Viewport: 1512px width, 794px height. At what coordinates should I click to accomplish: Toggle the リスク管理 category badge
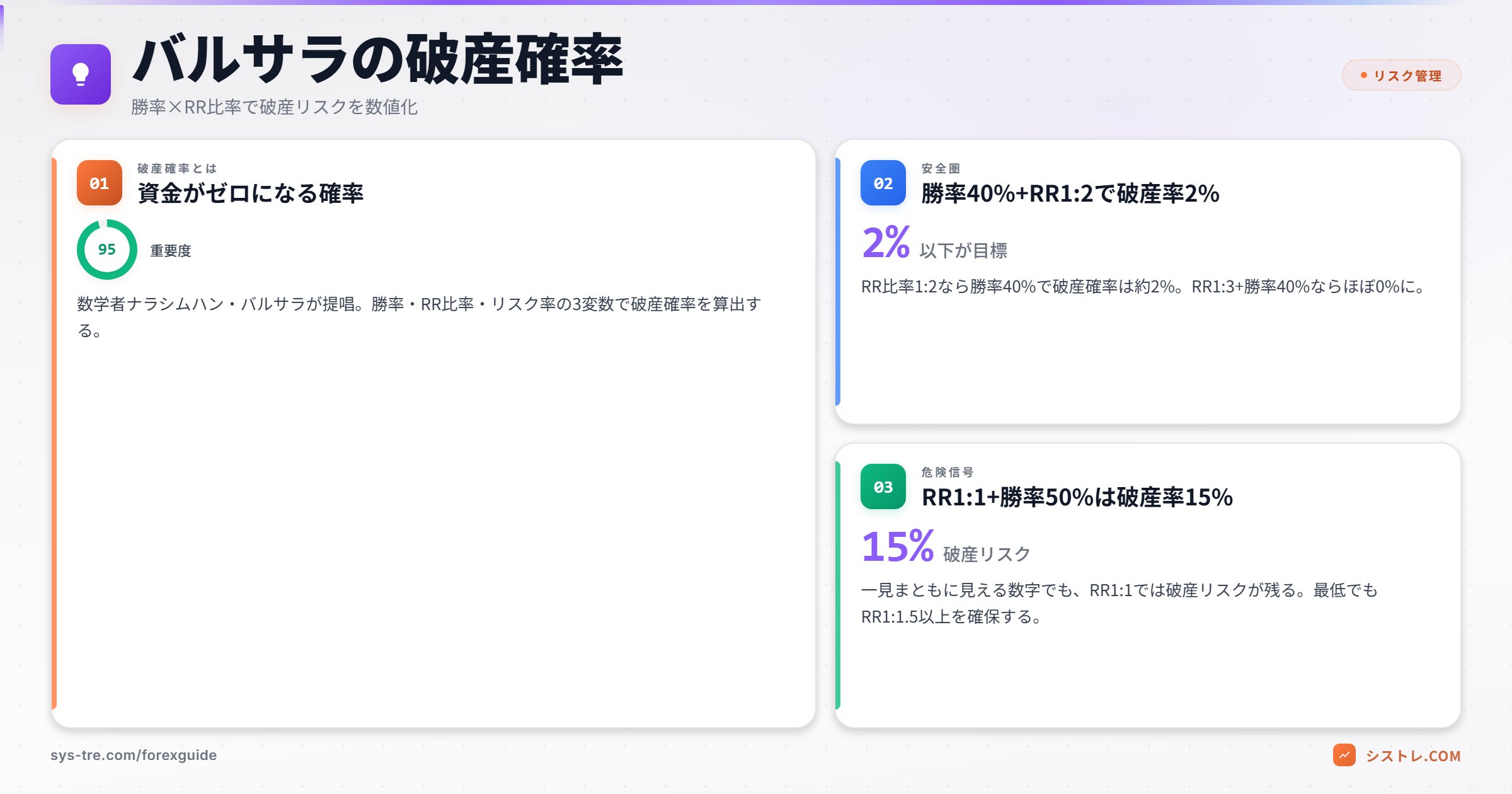pyautogui.click(x=1400, y=76)
